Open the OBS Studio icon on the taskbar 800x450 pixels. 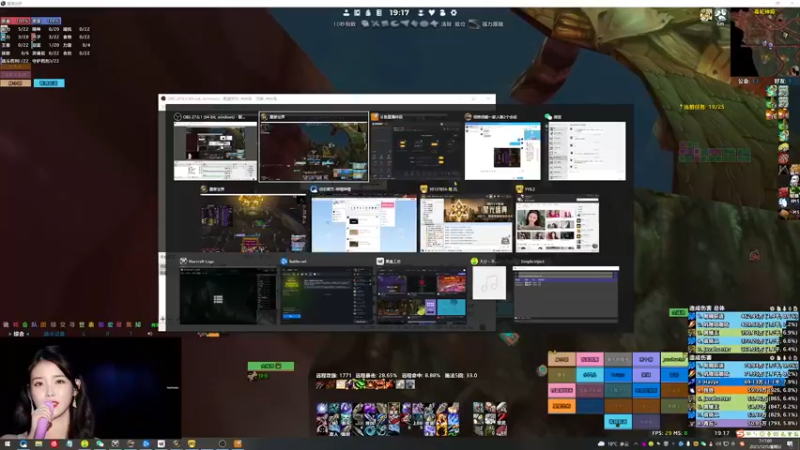[222, 444]
